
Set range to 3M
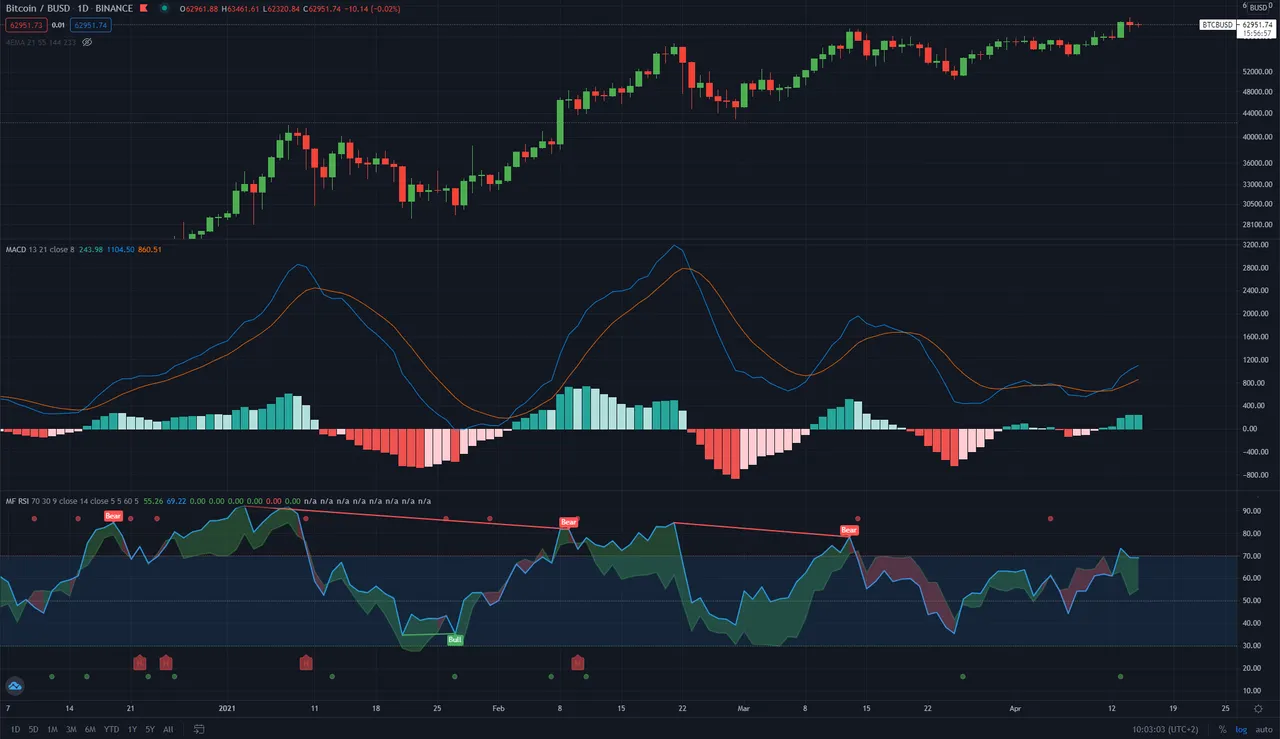[x=71, y=729]
